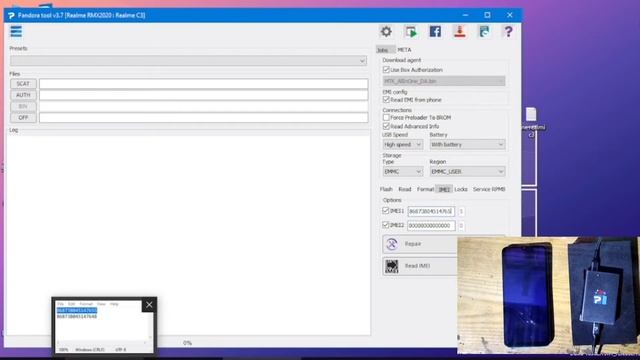
Task: Open the Locks tab
Action: 461,189
